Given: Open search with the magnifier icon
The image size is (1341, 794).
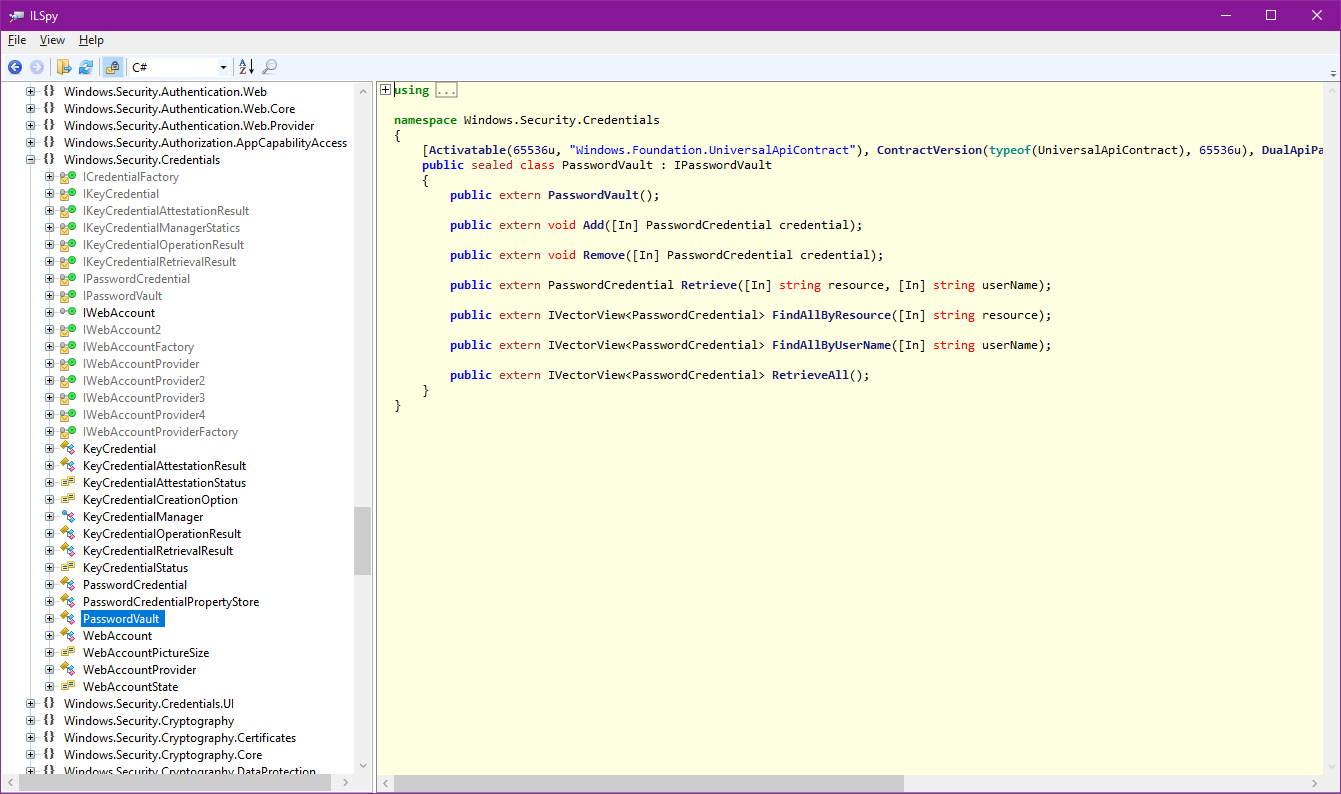Looking at the screenshot, I should point(269,67).
